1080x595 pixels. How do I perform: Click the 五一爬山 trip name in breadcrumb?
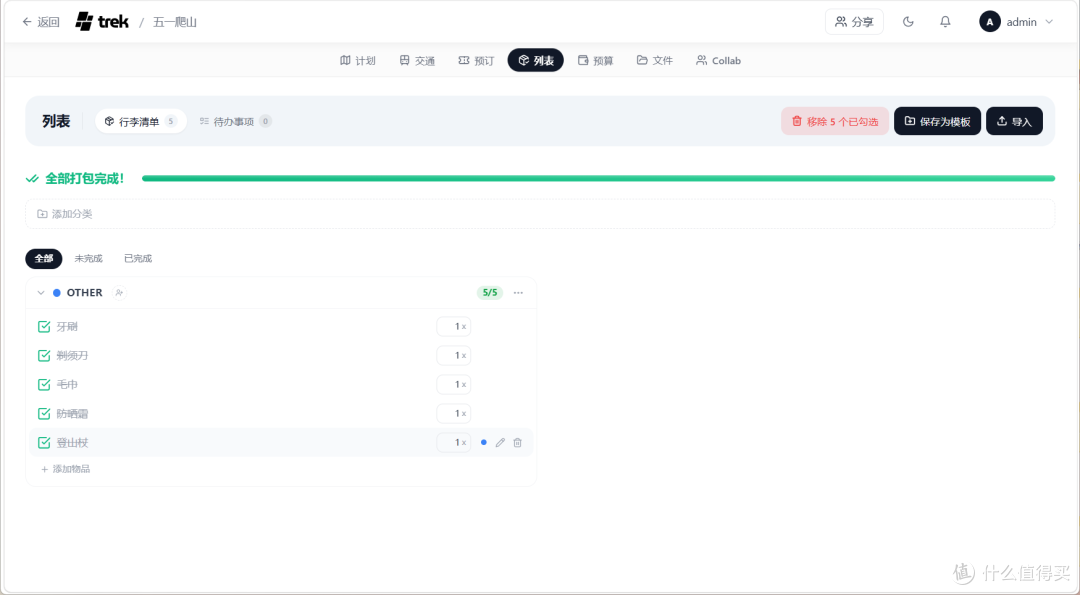(x=175, y=22)
